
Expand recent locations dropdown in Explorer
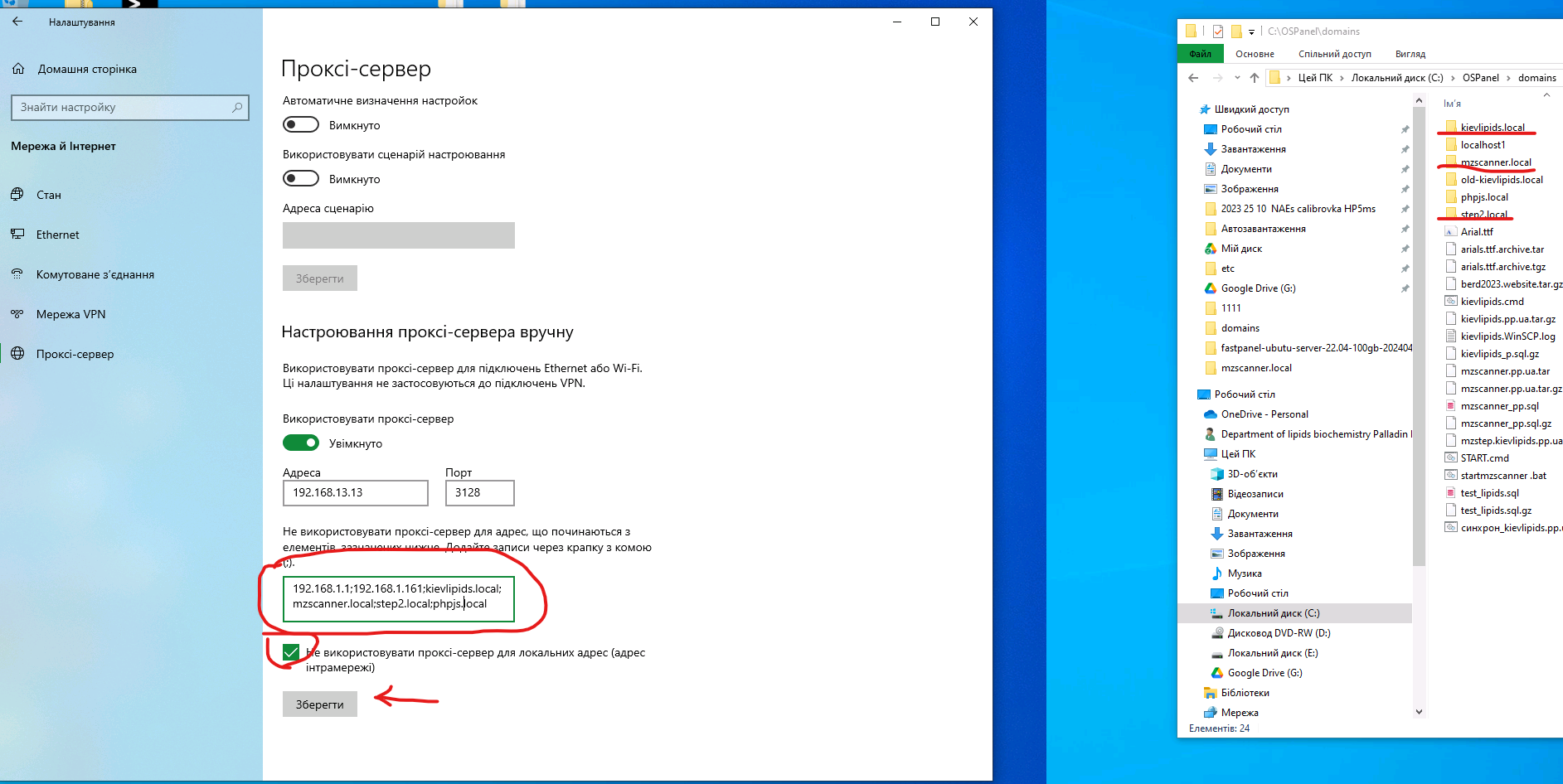coord(1237,78)
